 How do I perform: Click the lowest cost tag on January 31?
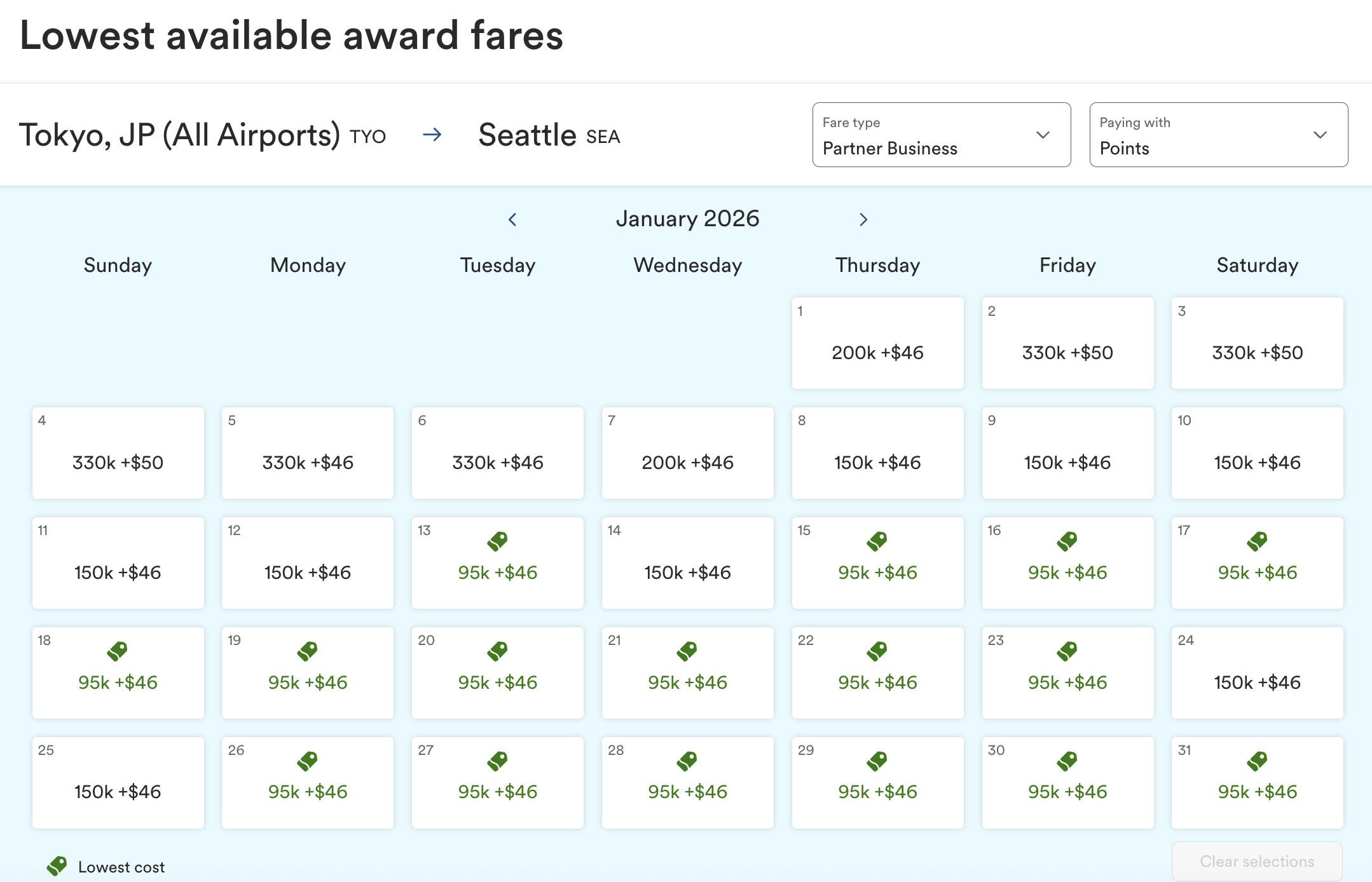(1257, 761)
